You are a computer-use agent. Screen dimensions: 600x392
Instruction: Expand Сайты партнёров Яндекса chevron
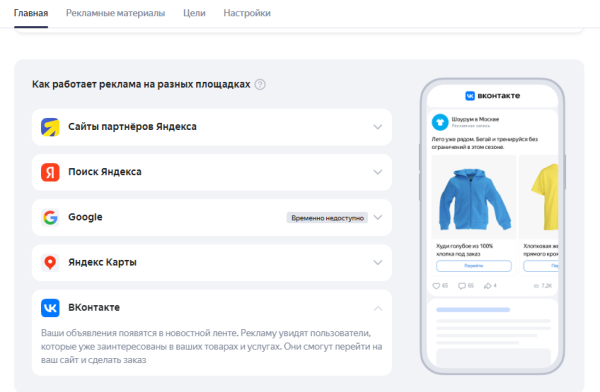tap(378, 127)
